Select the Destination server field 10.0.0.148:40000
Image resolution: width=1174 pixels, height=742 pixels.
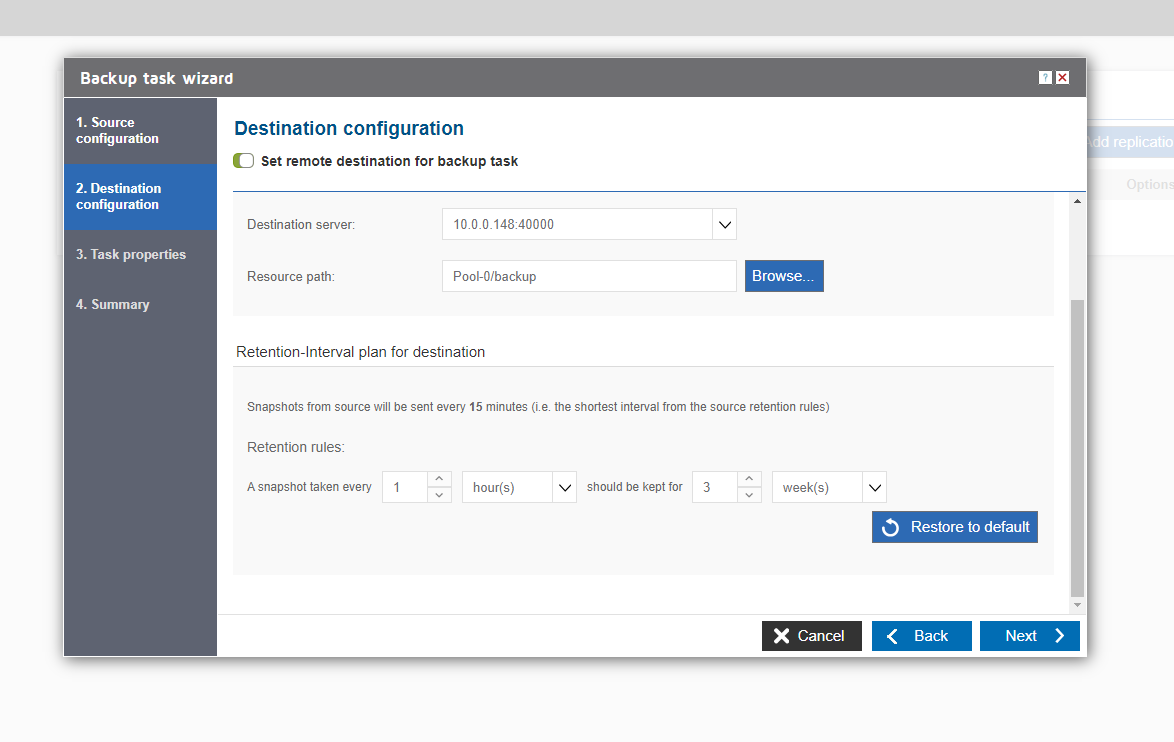click(577, 225)
